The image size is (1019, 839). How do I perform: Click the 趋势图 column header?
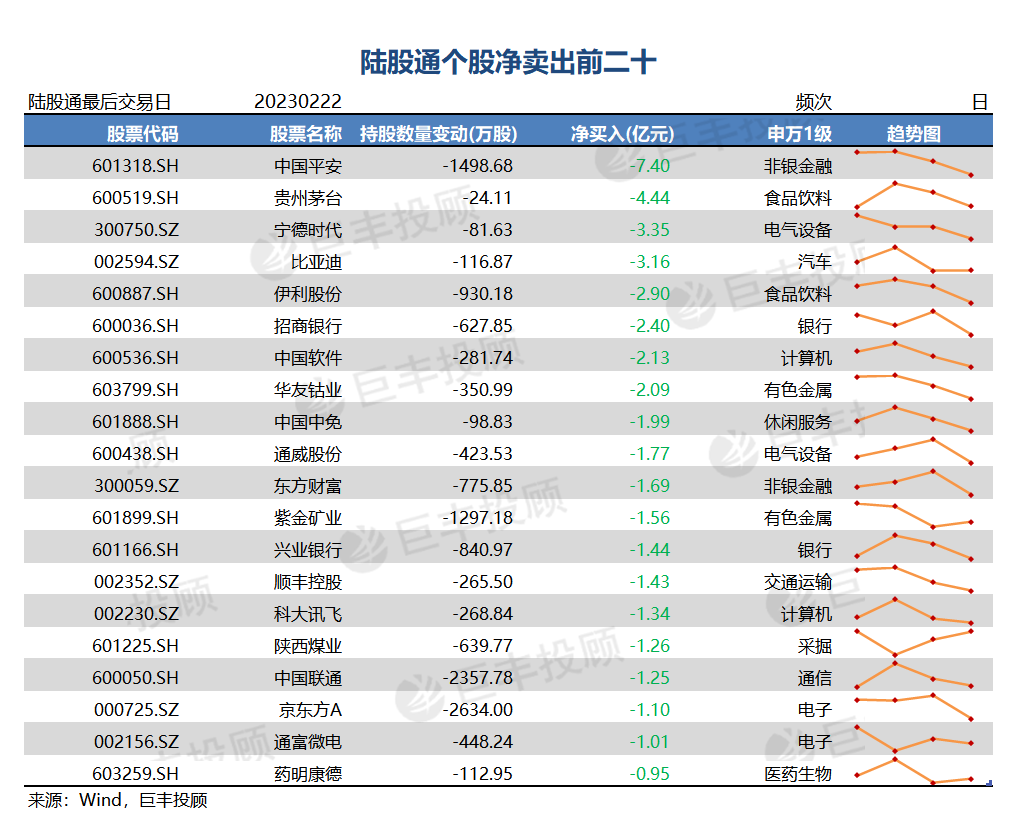914,134
